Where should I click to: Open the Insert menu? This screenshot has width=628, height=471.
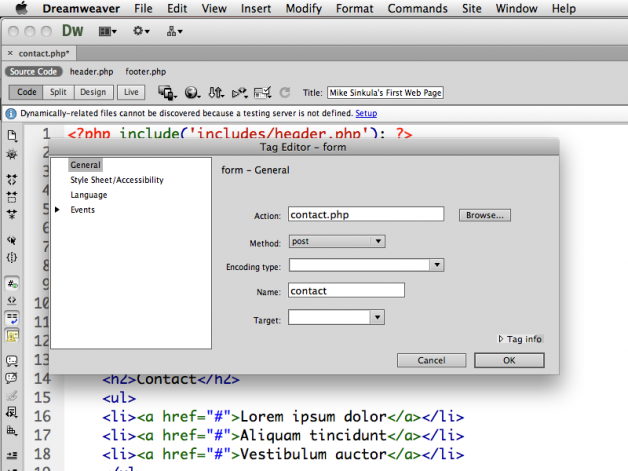256,8
